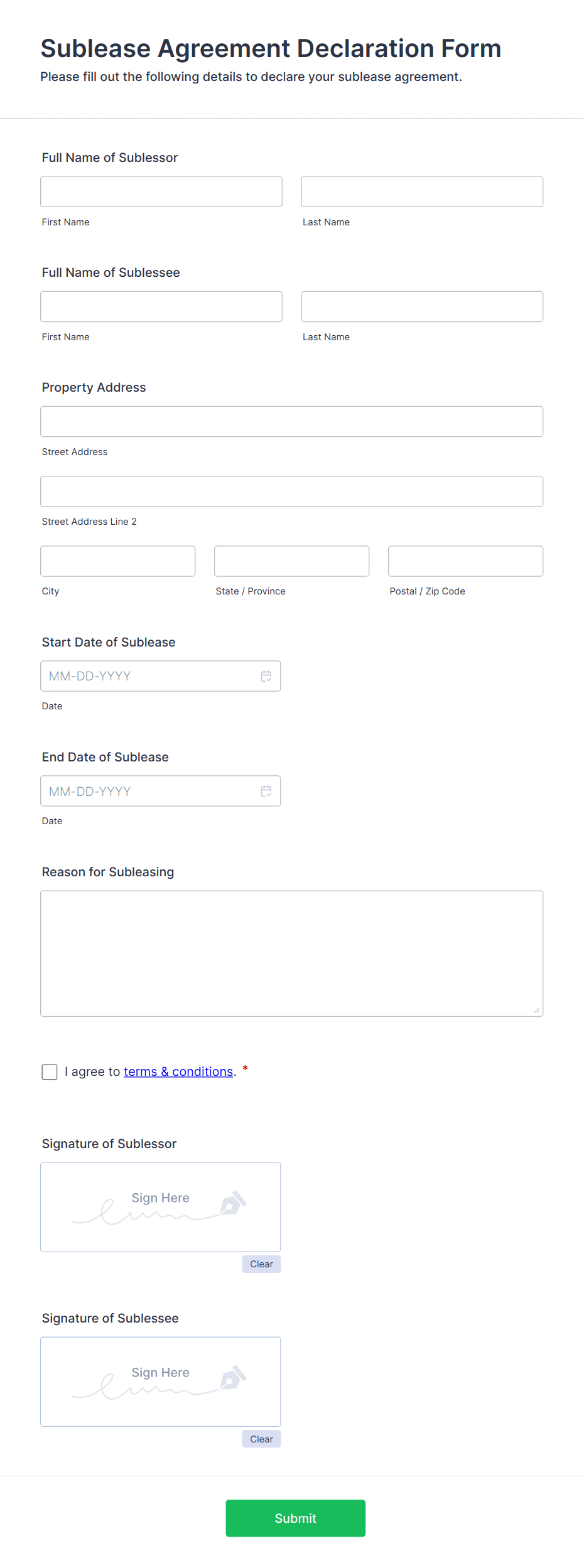Click the green Submit button
Image resolution: width=584 pixels, height=1568 pixels.
coord(295,1518)
